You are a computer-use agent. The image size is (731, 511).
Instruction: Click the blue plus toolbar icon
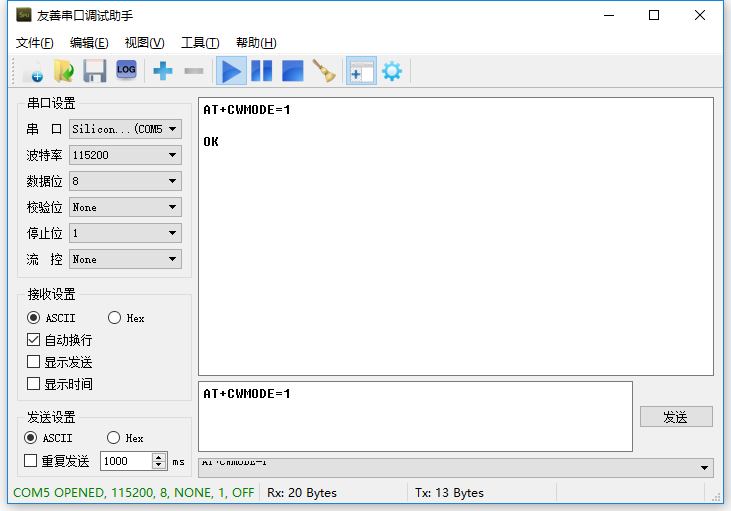pyautogui.click(x=163, y=71)
